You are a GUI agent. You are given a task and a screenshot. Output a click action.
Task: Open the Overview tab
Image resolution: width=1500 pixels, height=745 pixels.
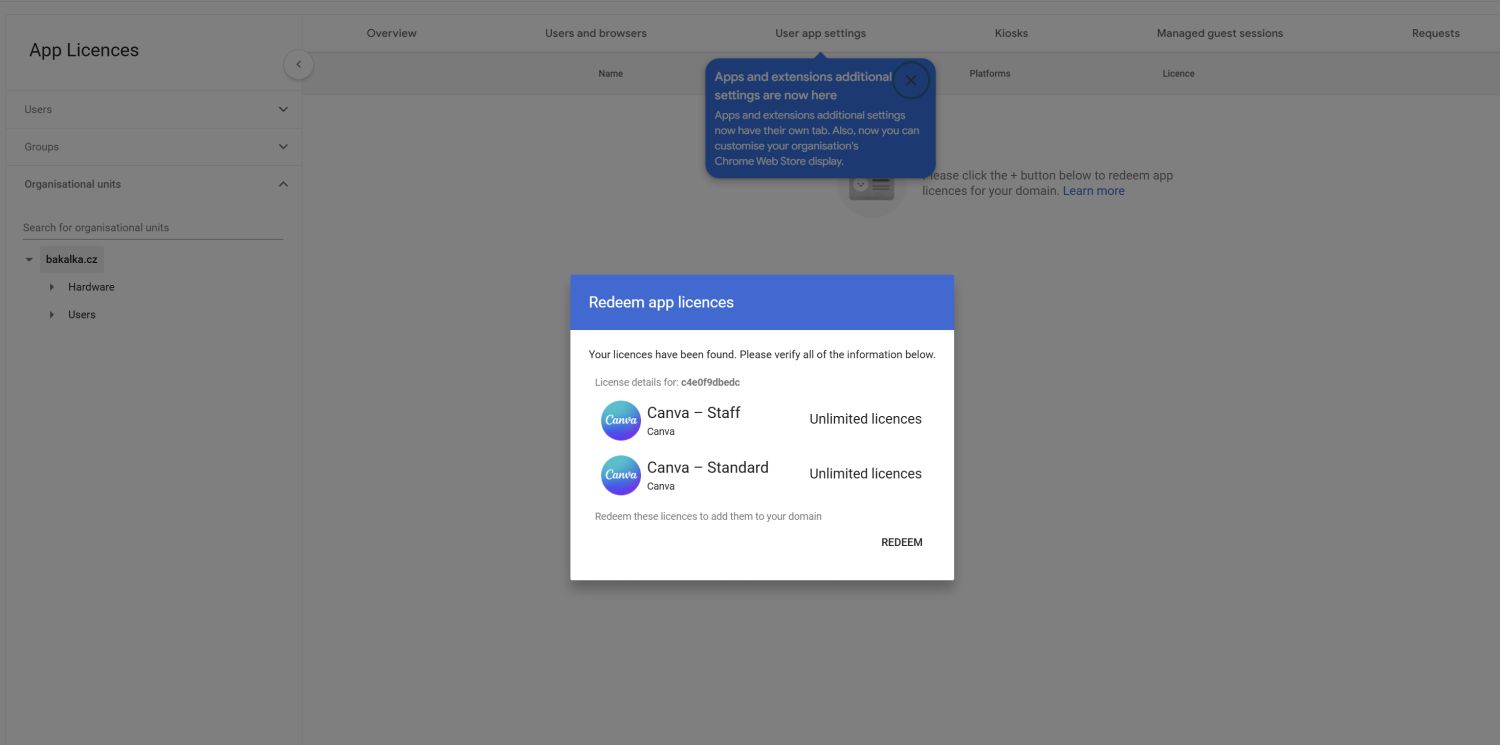391,33
